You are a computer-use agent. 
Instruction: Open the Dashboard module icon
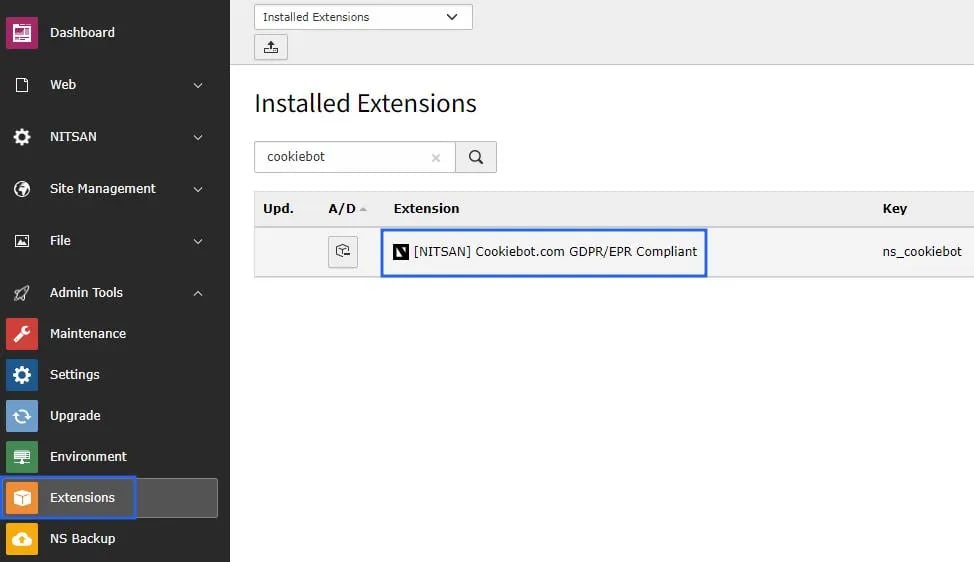click(22, 32)
